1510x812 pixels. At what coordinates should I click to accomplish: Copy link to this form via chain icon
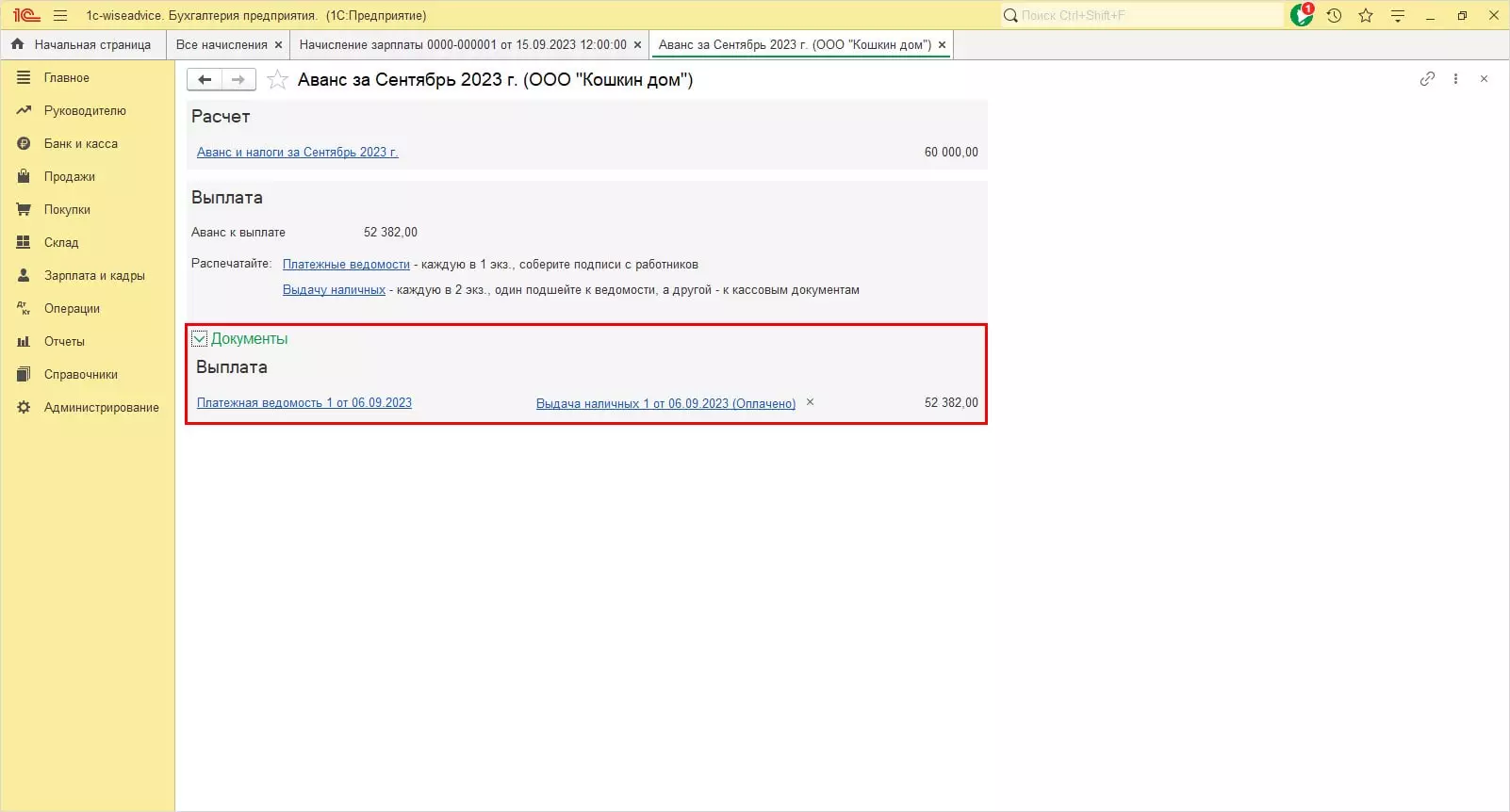(x=1427, y=79)
